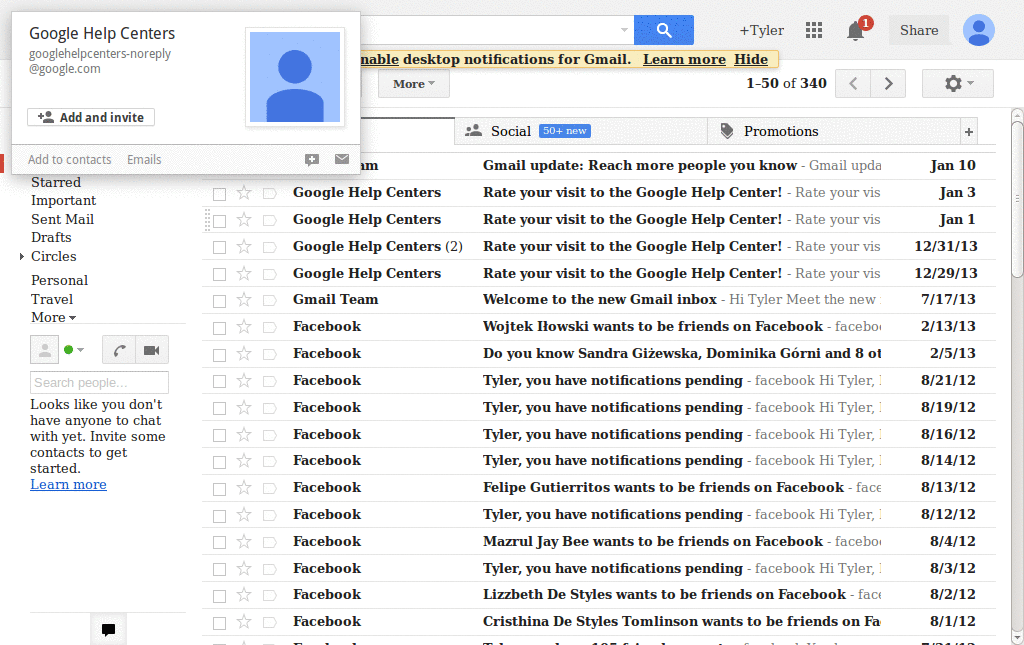The height and width of the screenshot is (645, 1024).
Task: Check the box for the 12/31/13 email
Action: [219, 247]
